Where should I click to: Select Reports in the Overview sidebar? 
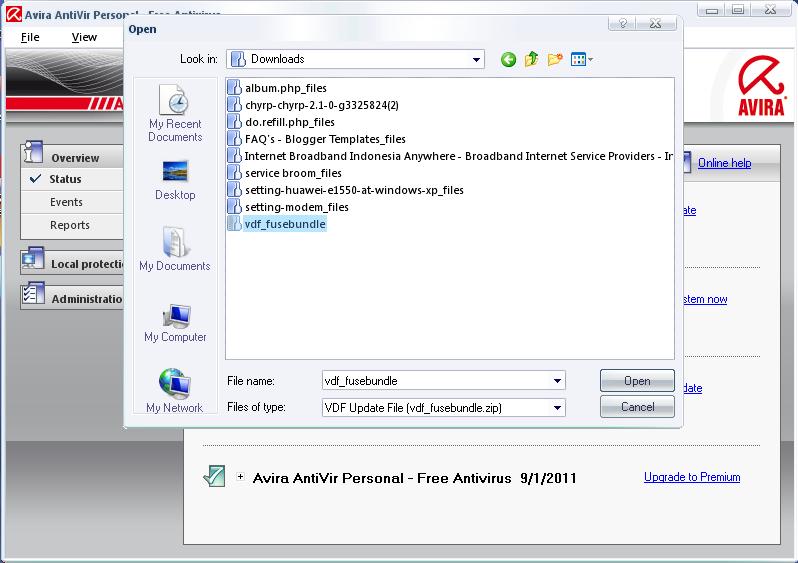click(x=70, y=225)
